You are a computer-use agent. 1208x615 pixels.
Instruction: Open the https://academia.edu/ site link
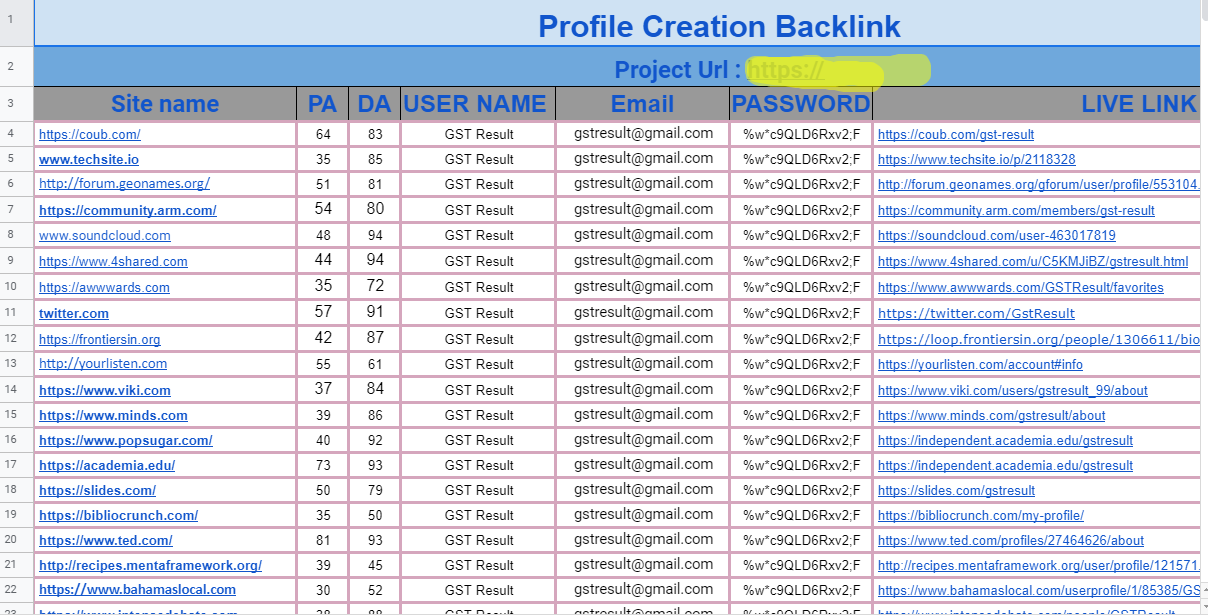click(x=106, y=465)
